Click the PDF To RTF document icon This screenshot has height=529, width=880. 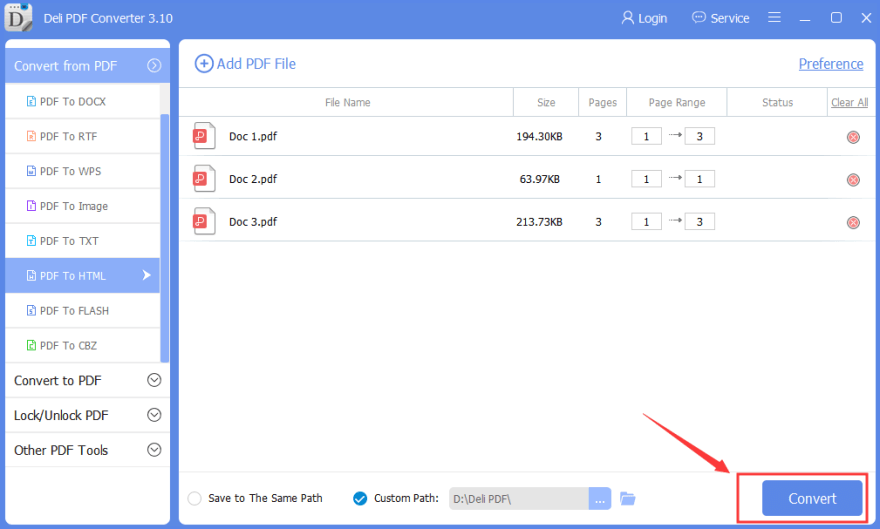click(31, 136)
